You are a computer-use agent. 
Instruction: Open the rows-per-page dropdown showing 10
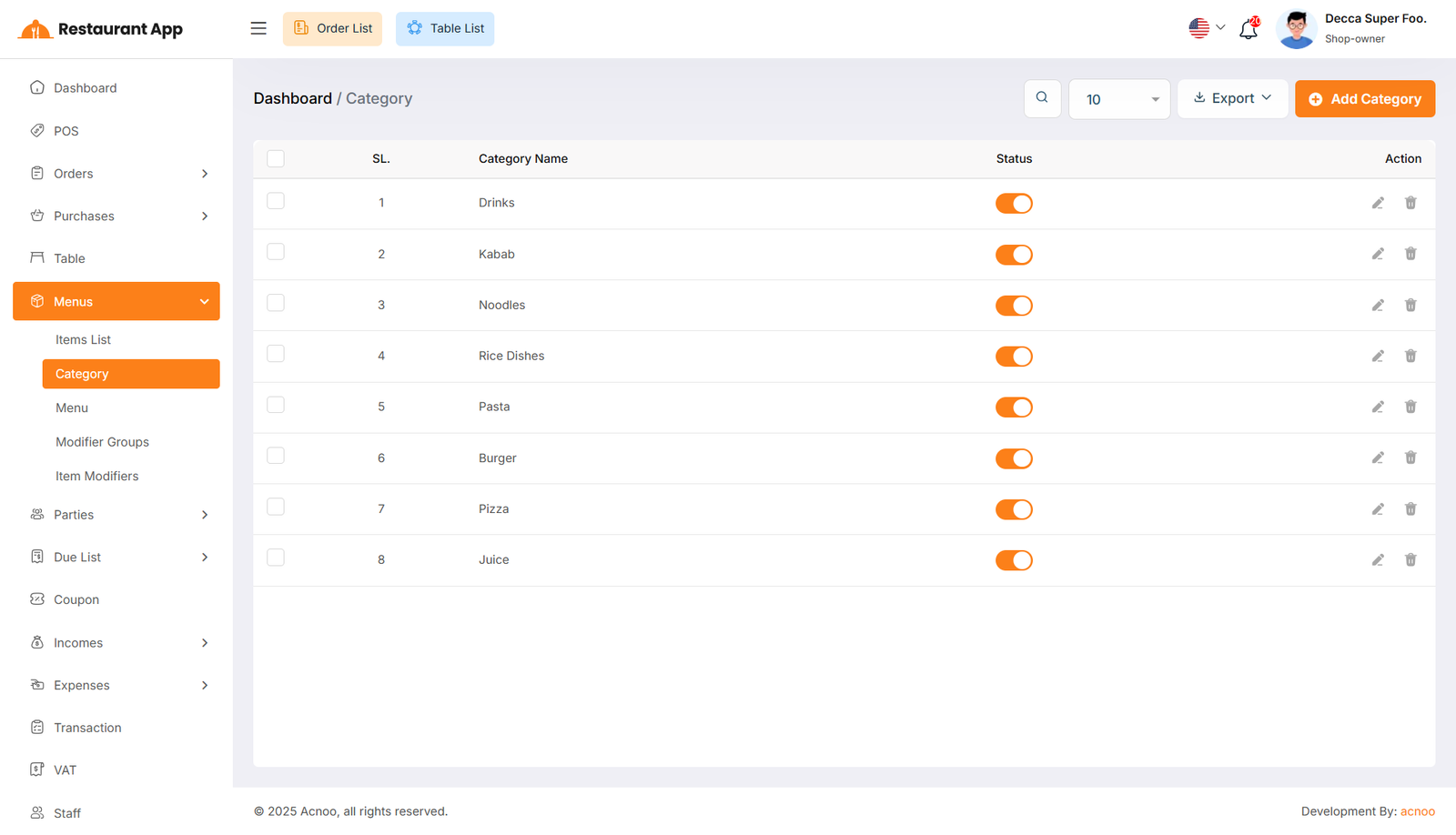1118,99
